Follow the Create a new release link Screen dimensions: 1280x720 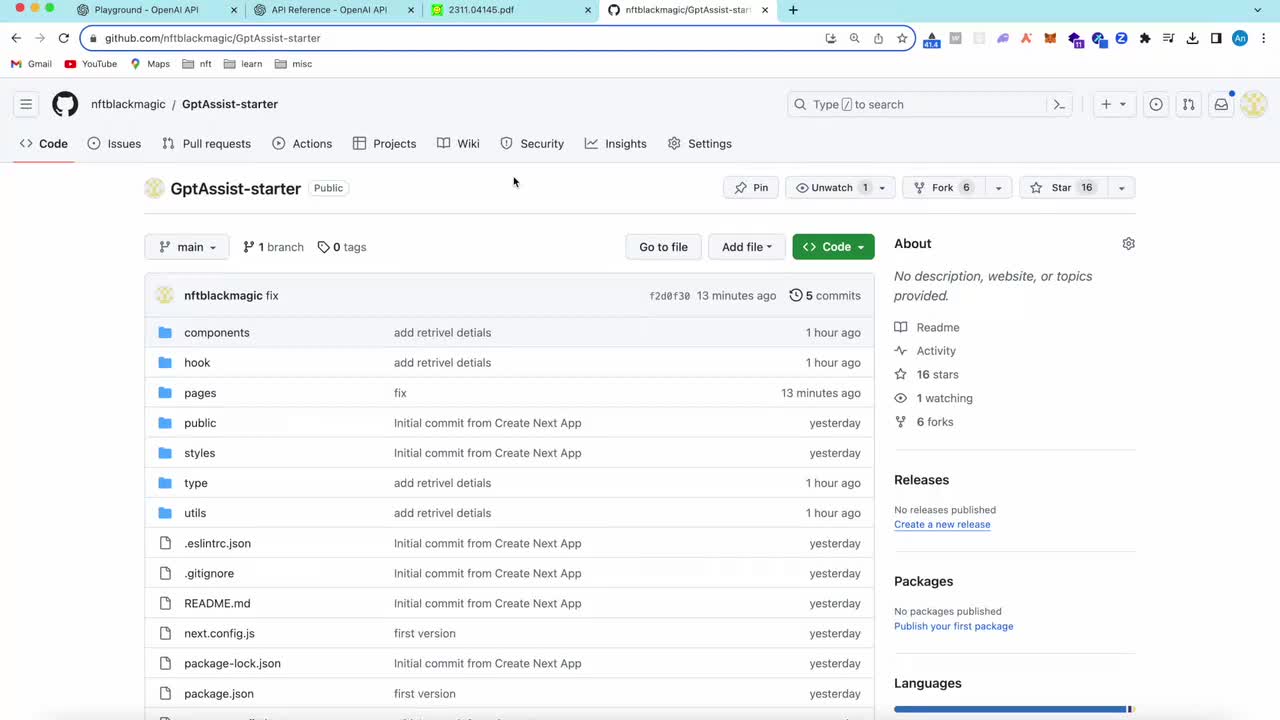pyautogui.click(x=942, y=524)
